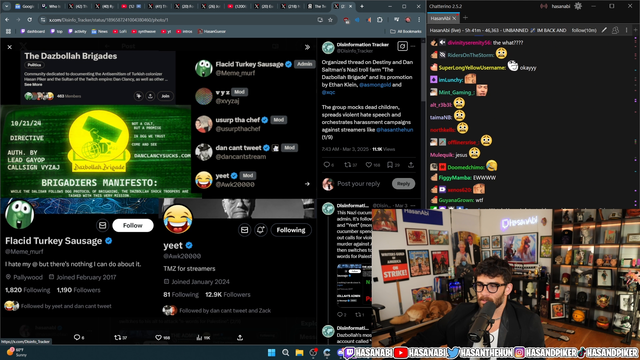Bookmark this page with the star icon
The width and height of the screenshot is (640, 360).
[x=330, y=20]
